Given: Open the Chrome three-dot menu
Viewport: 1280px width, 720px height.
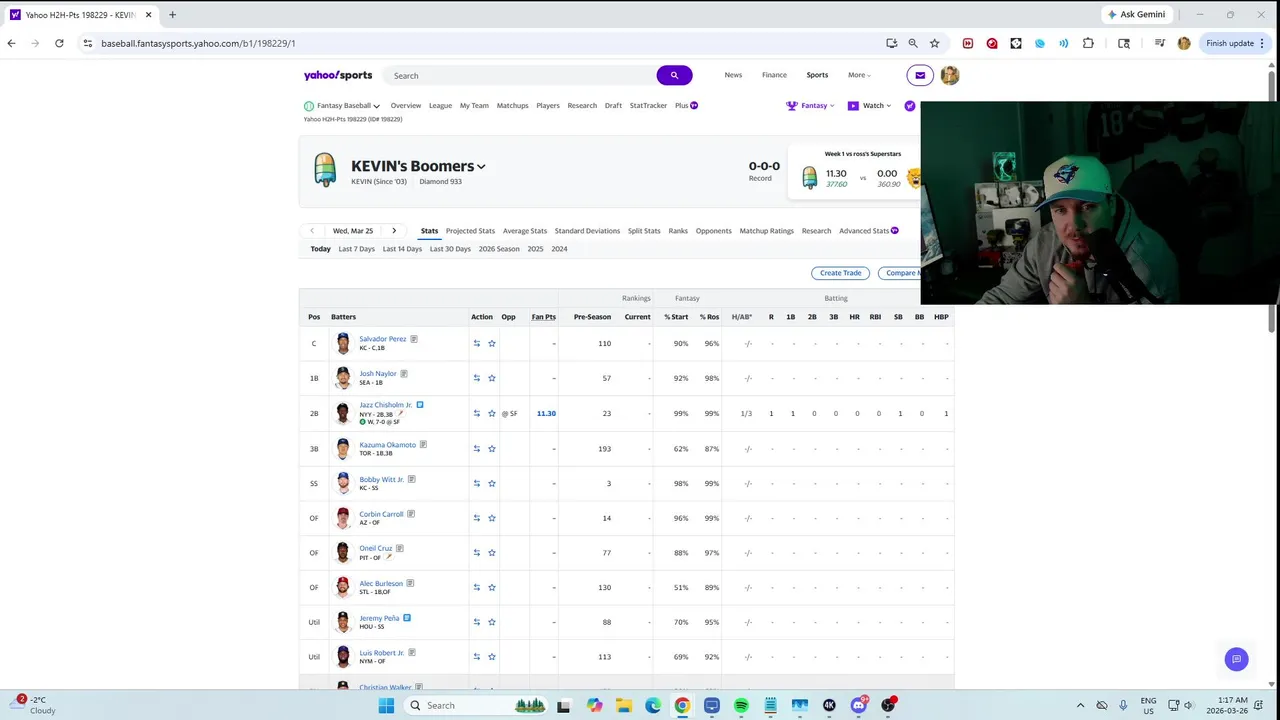Looking at the screenshot, I should (x=1262, y=43).
